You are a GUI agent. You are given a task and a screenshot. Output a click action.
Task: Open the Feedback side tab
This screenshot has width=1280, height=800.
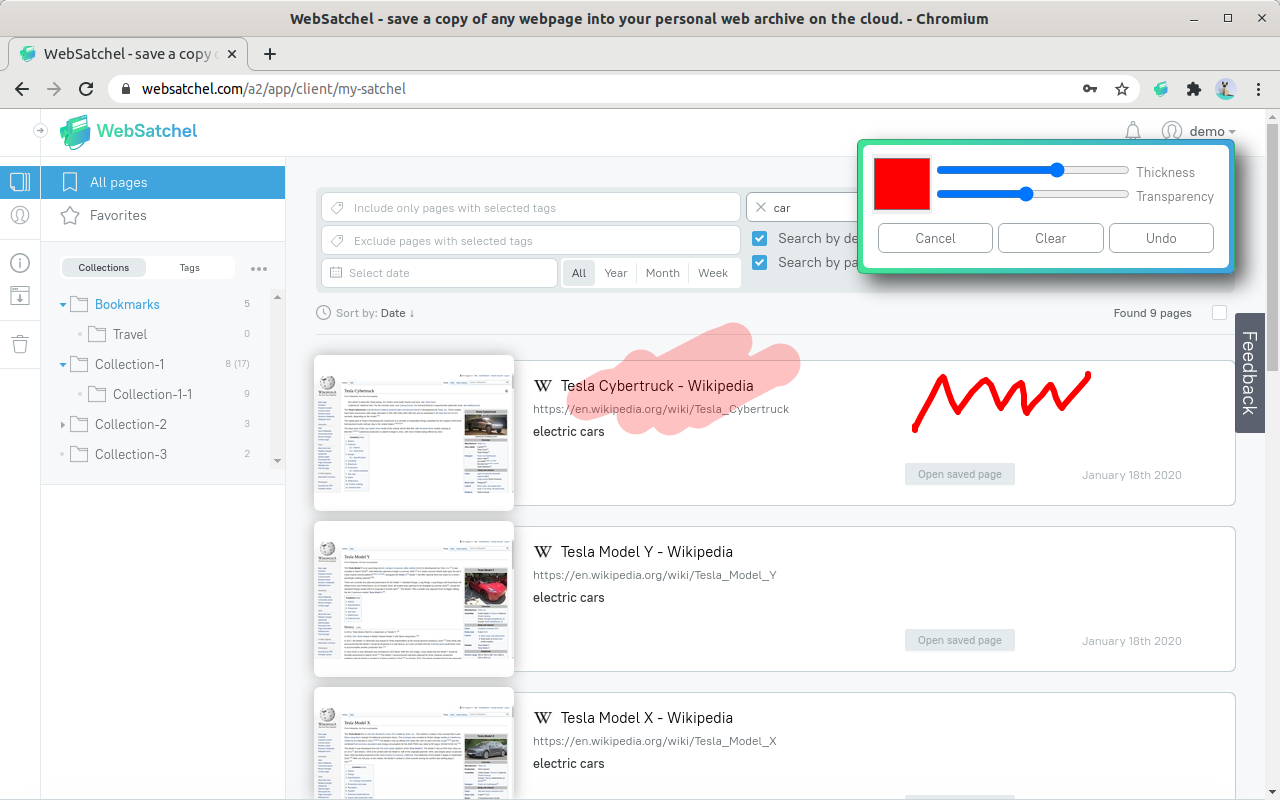pos(1249,373)
